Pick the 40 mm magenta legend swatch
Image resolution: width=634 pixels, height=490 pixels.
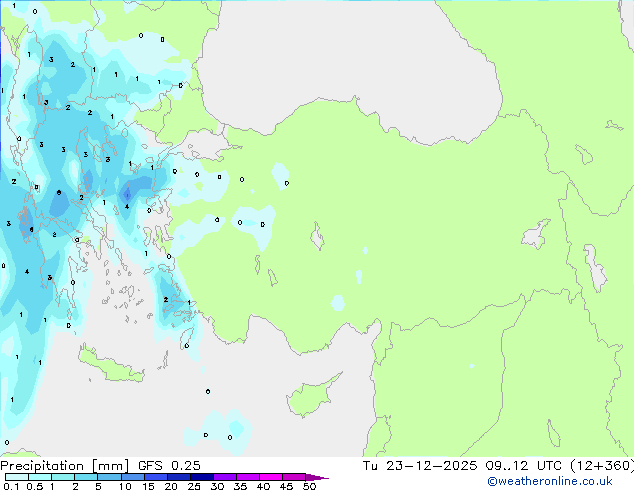pyautogui.click(x=271, y=478)
